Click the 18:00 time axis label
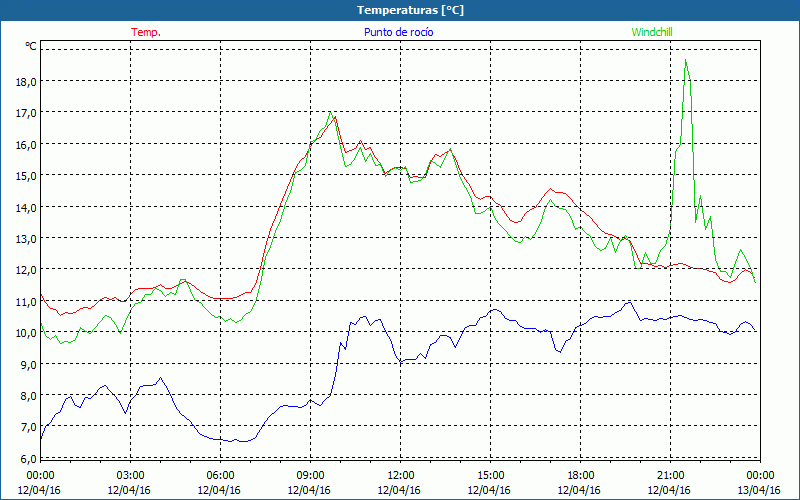The height and width of the screenshot is (500, 800). tap(581, 475)
